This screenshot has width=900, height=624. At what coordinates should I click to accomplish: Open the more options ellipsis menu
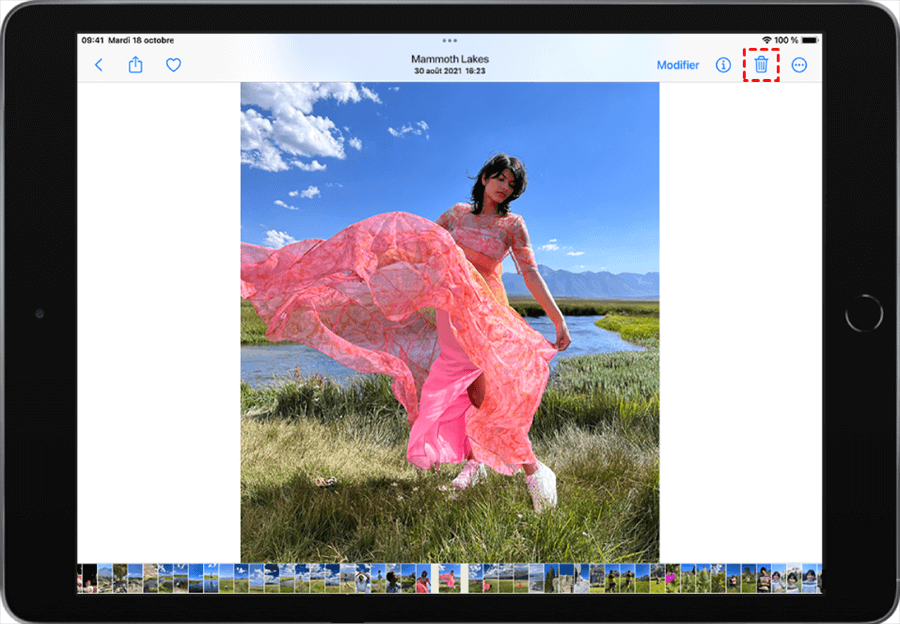[x=799, y=65]
